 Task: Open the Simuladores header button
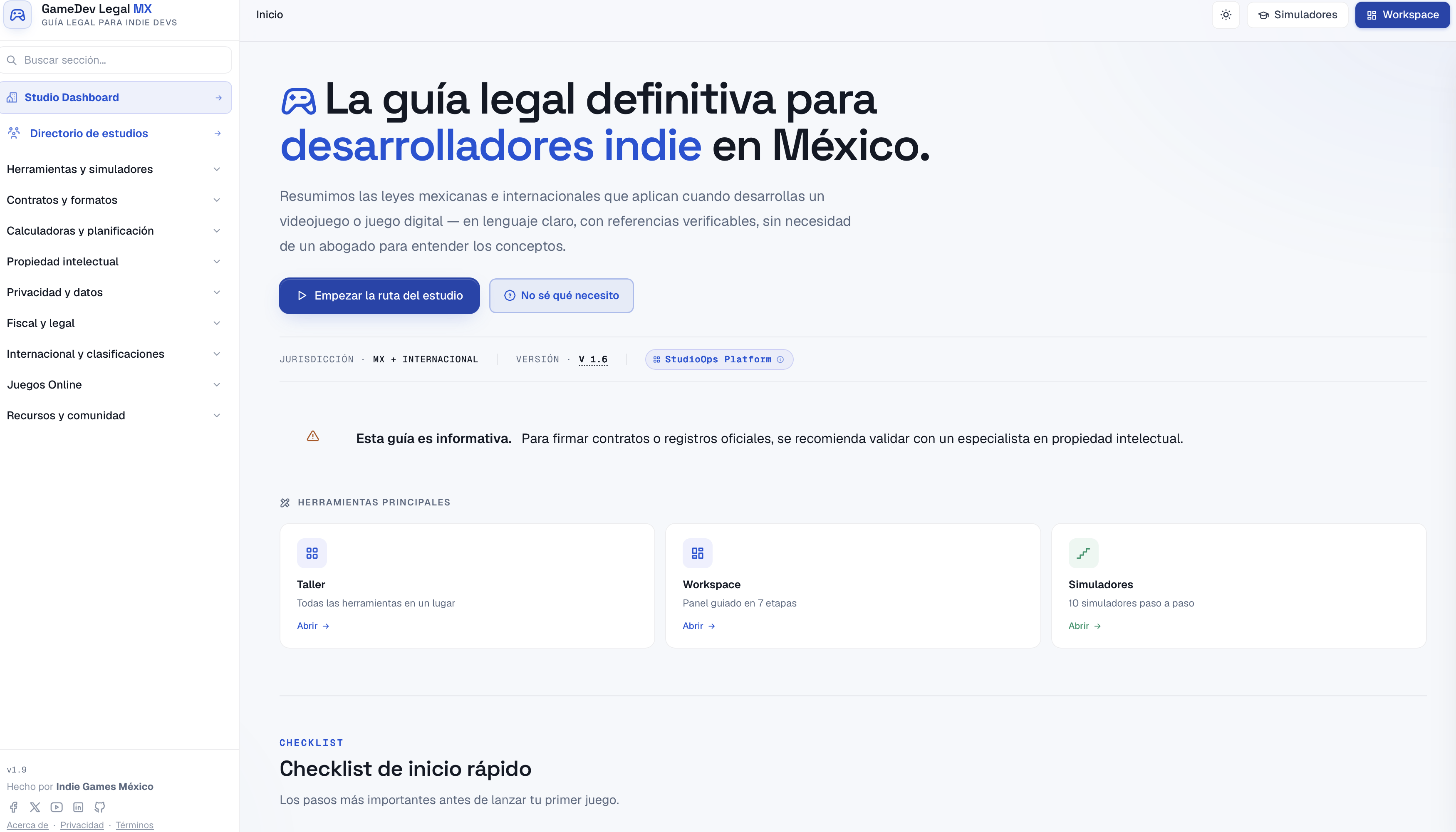point(1297,15)
